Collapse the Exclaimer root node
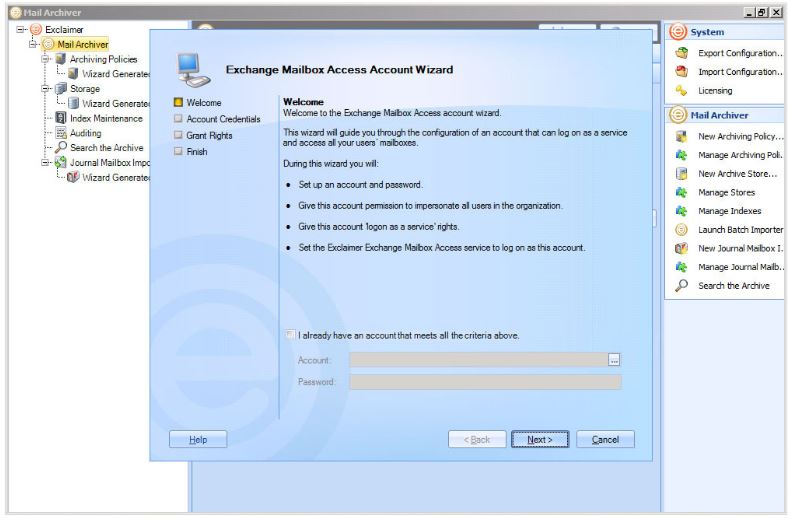 pyautogui.click(x=20, y=29)
